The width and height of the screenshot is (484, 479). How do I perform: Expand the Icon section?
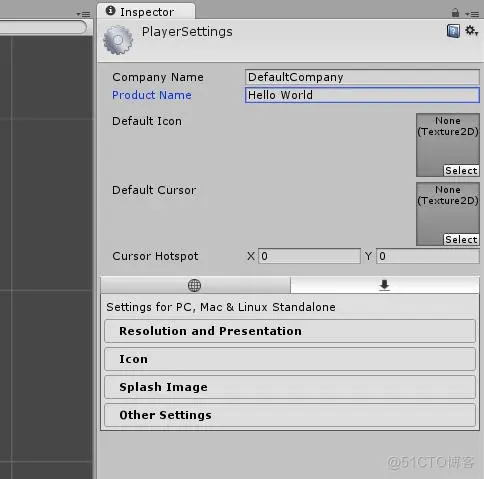pos(290,359)
